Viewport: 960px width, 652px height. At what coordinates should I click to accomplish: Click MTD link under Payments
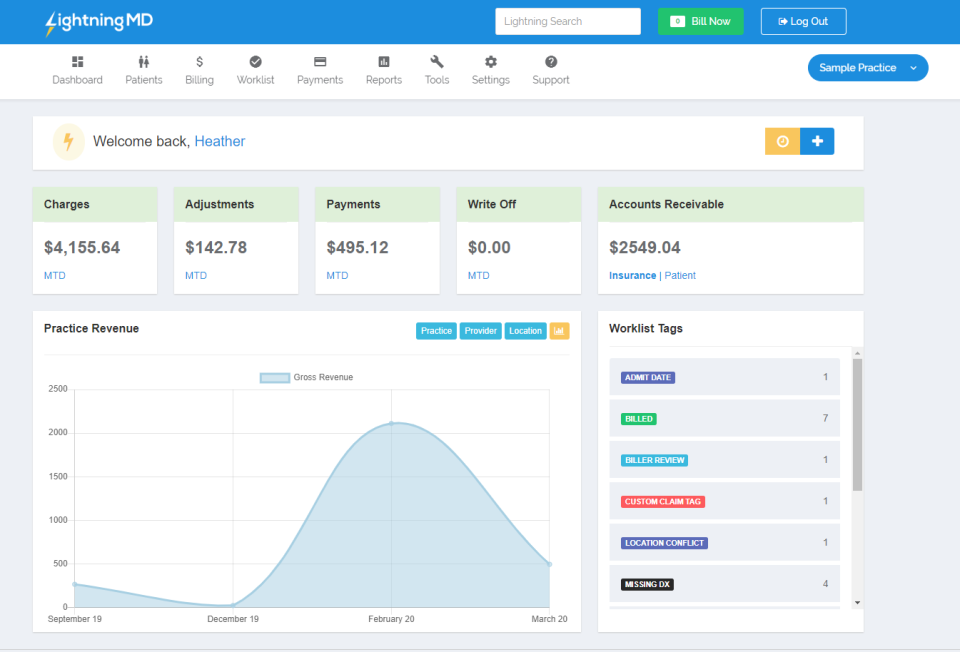point(337,275)
